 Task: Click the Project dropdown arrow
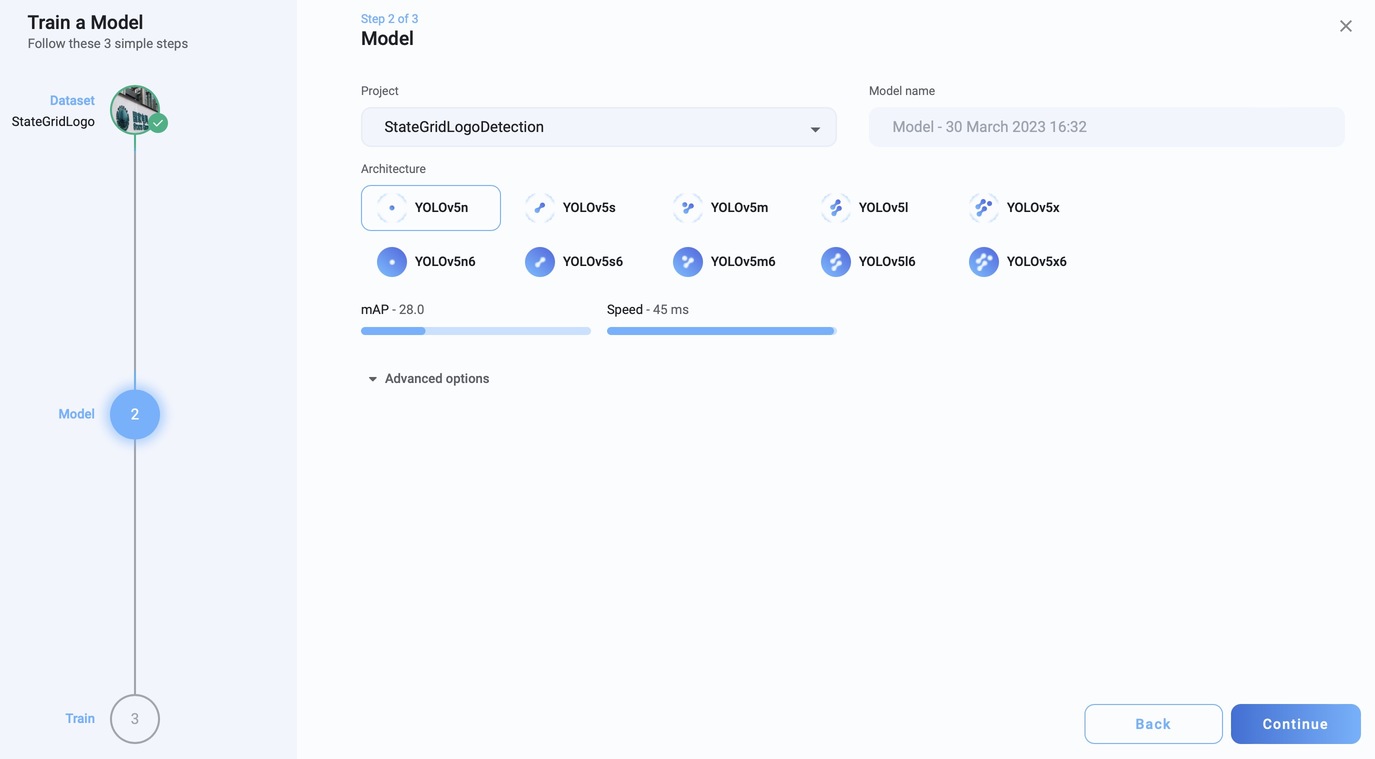click(815, 129)
